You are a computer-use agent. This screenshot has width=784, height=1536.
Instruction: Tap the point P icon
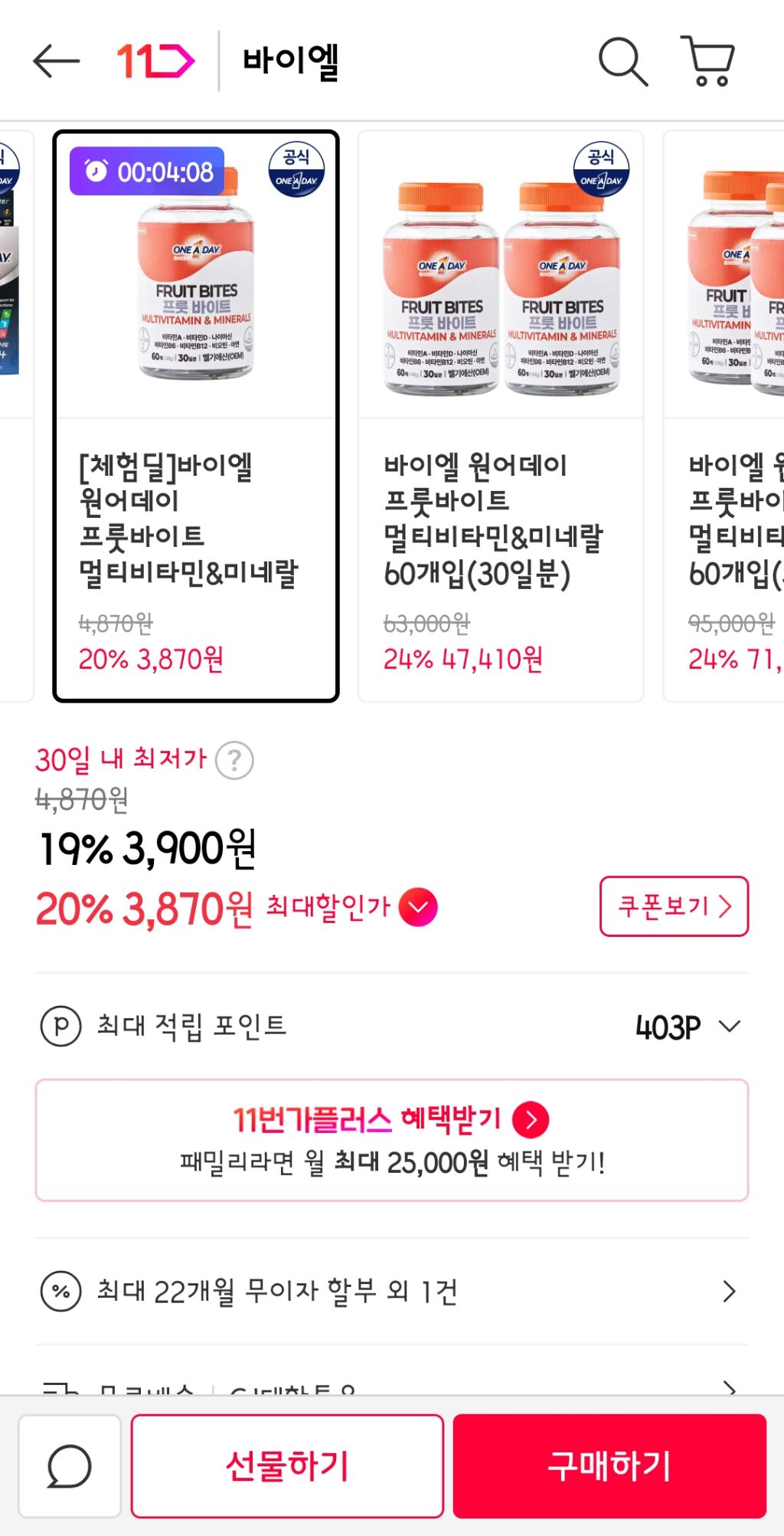[x=60, y=1026]
